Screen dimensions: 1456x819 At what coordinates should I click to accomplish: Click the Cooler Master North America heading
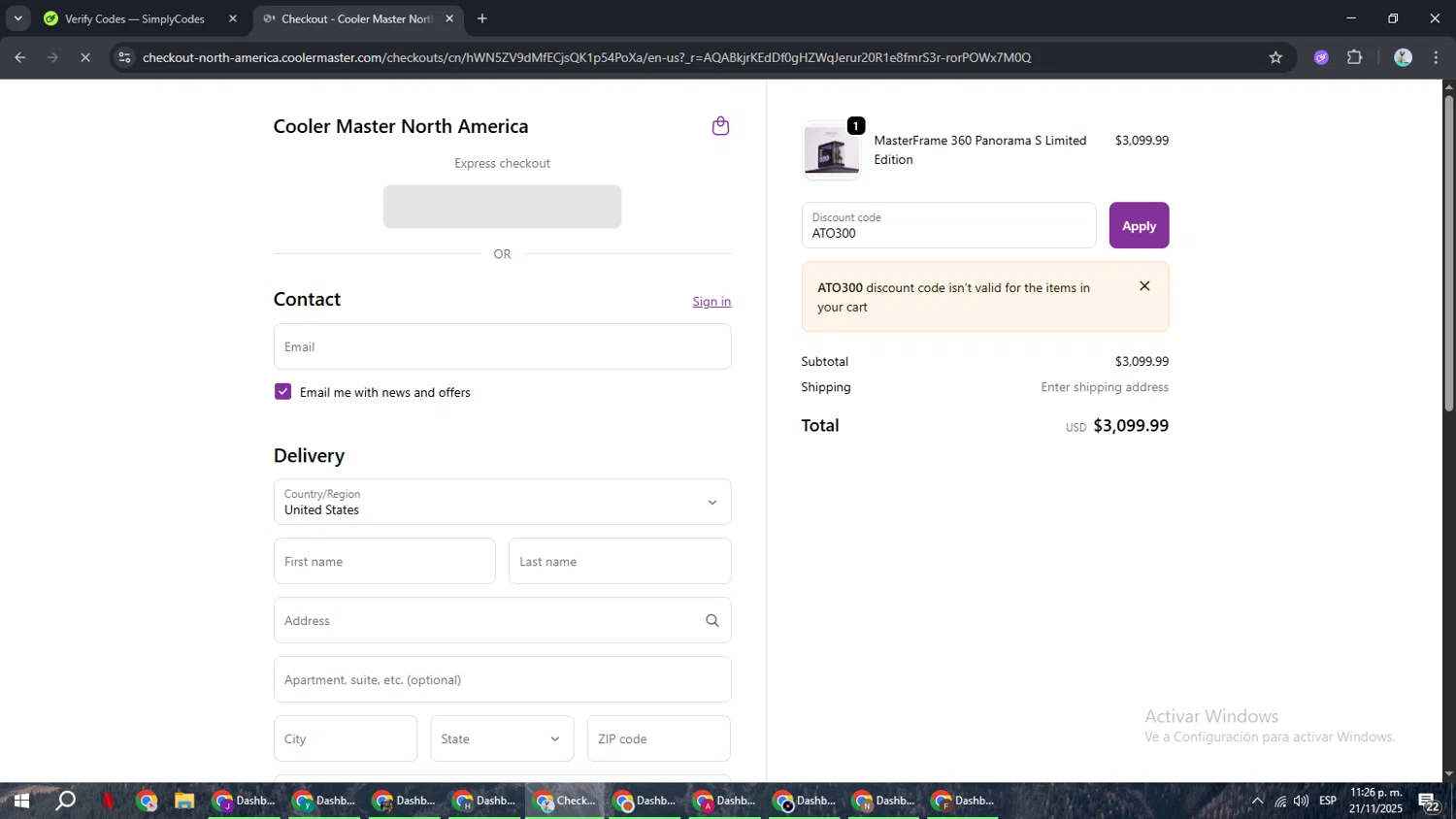(401, 126)
